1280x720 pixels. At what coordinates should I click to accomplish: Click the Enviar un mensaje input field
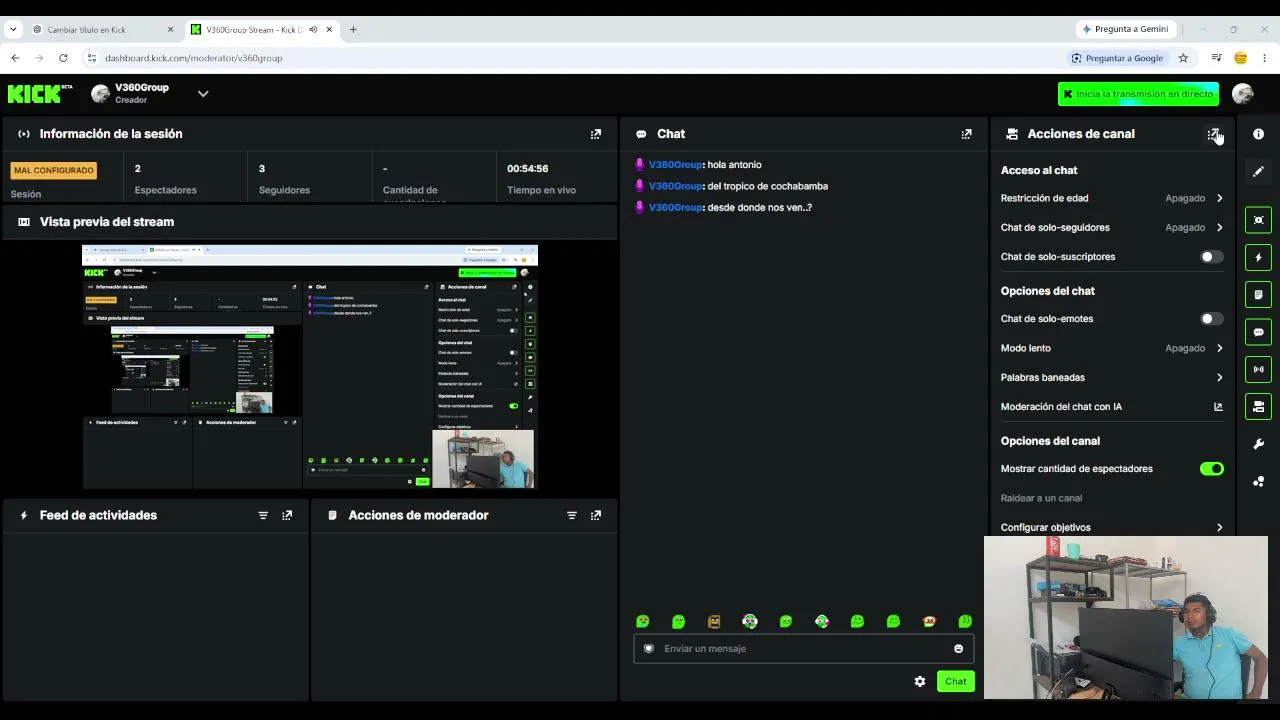click(x=803, y=649)
